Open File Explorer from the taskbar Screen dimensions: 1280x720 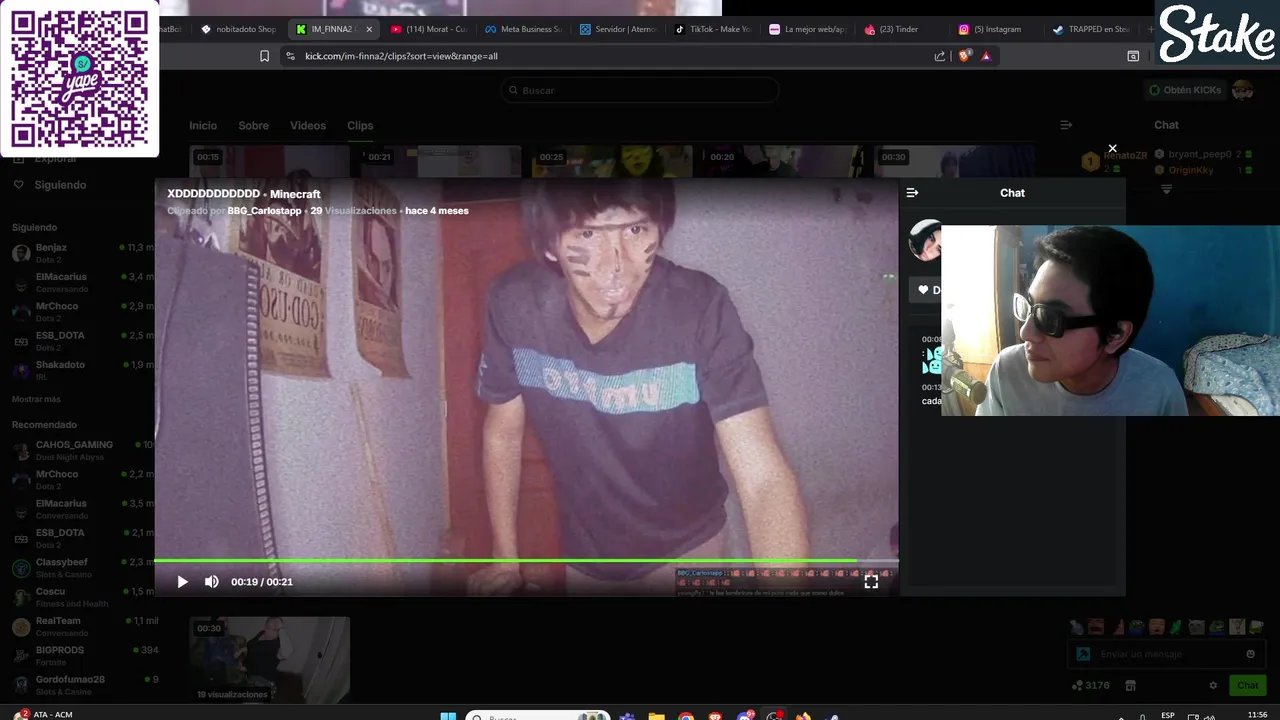[656, 716]
